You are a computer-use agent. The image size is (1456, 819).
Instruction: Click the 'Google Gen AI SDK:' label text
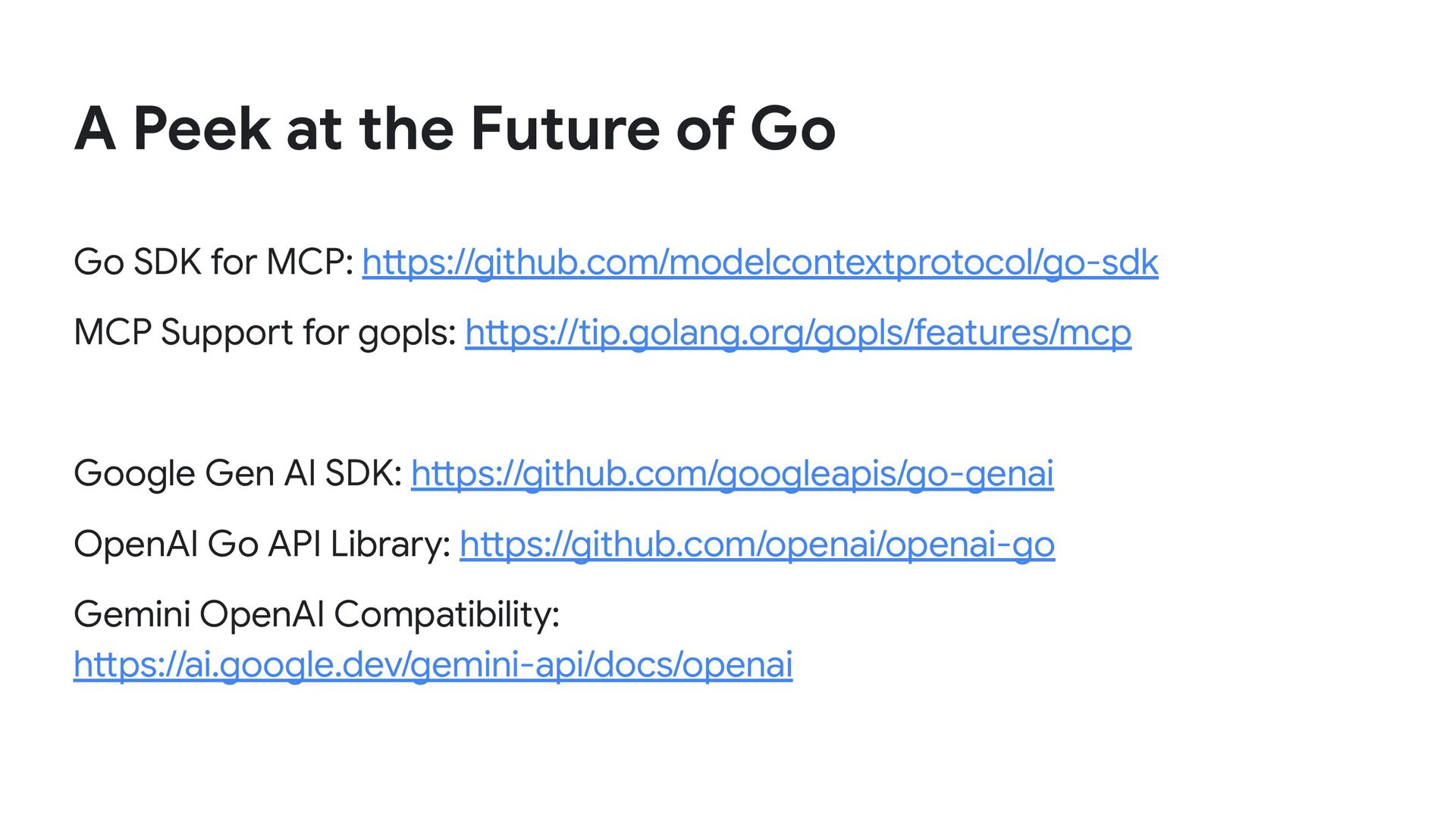click(238, 474)
